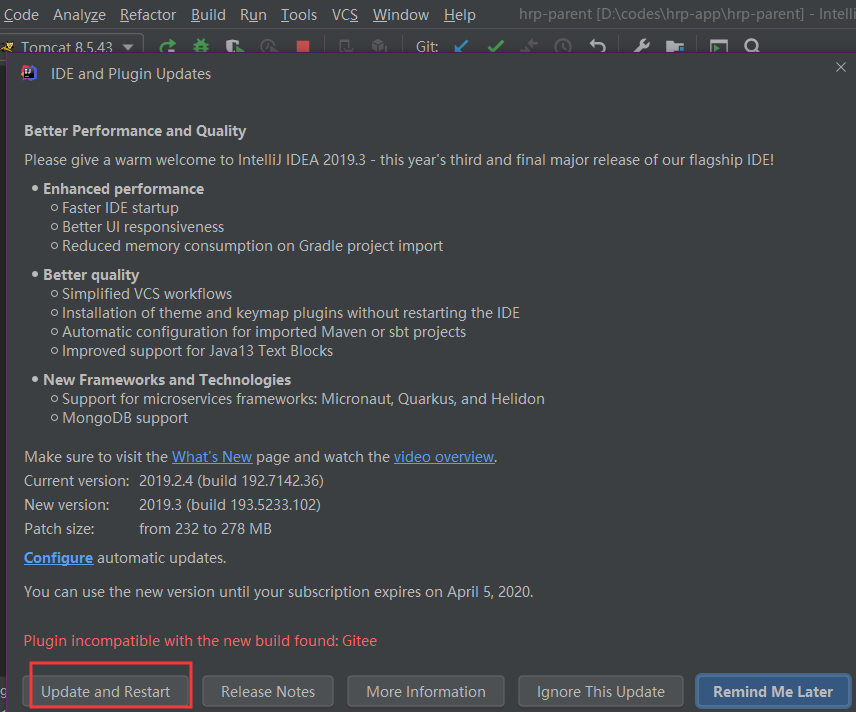Click the IntelliJ logo in dialog title

pos(29,73)
